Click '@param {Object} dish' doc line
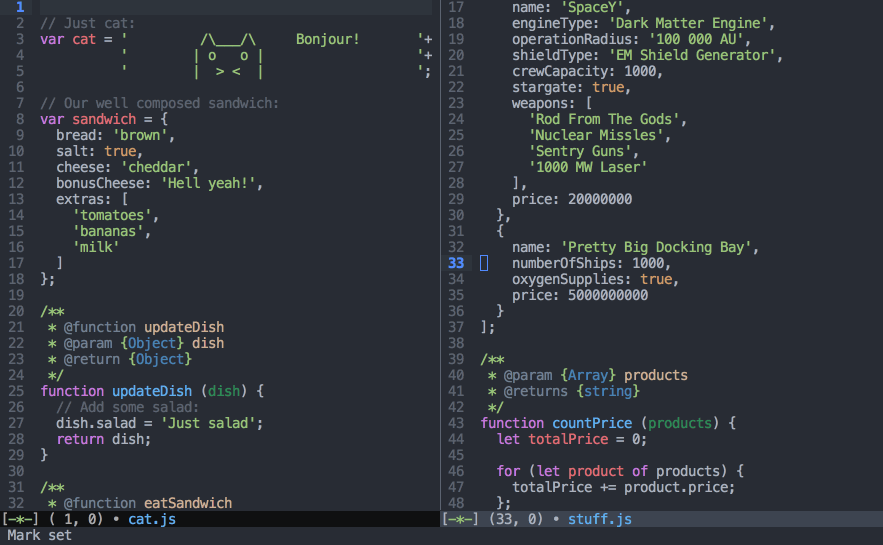883x545 pixels. click(136, 343)
